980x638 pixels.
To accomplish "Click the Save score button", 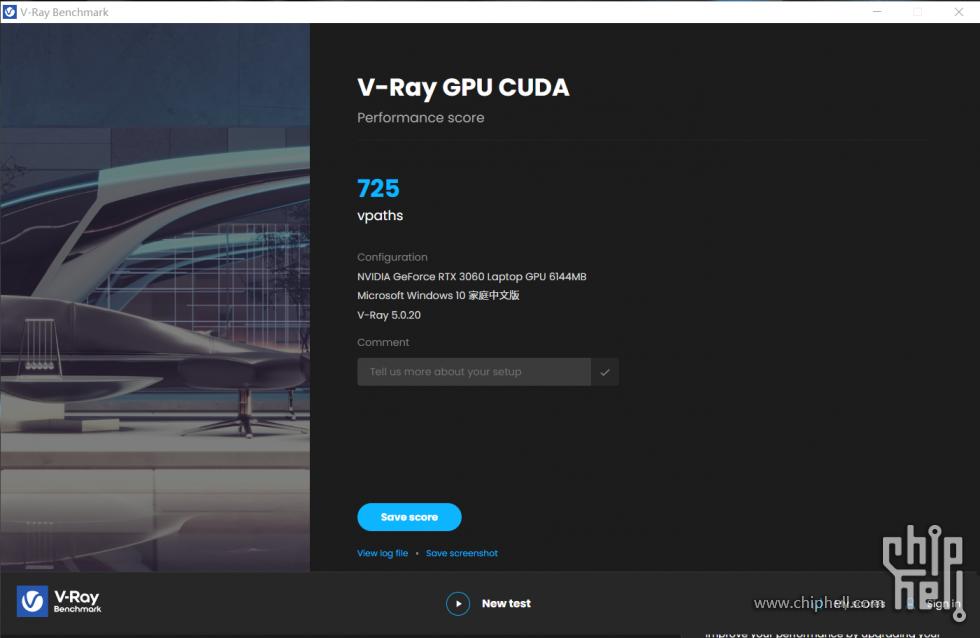I will 409,517.
